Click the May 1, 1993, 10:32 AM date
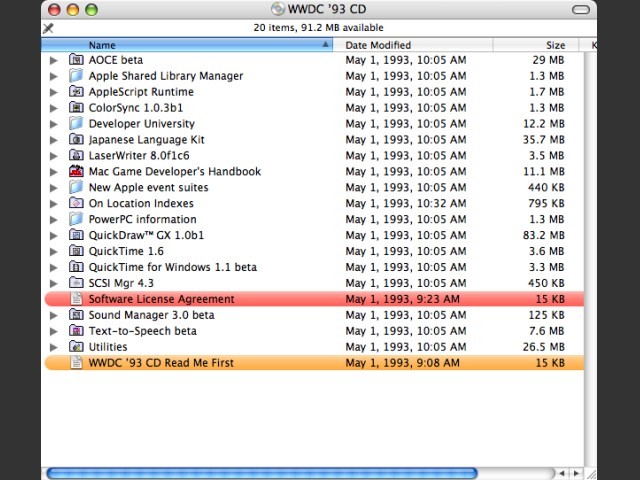Image resolution: width=640 pixels, height=480 pixels. click(x=406, y=203)
